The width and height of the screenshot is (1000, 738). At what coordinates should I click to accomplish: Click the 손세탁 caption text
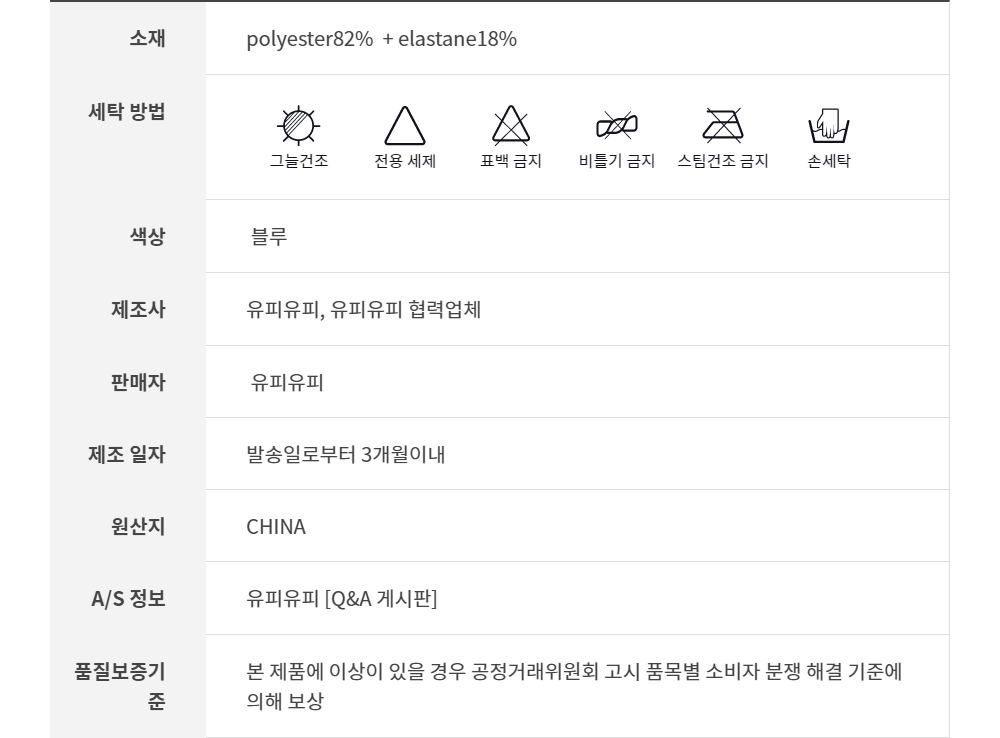point(828,161)
